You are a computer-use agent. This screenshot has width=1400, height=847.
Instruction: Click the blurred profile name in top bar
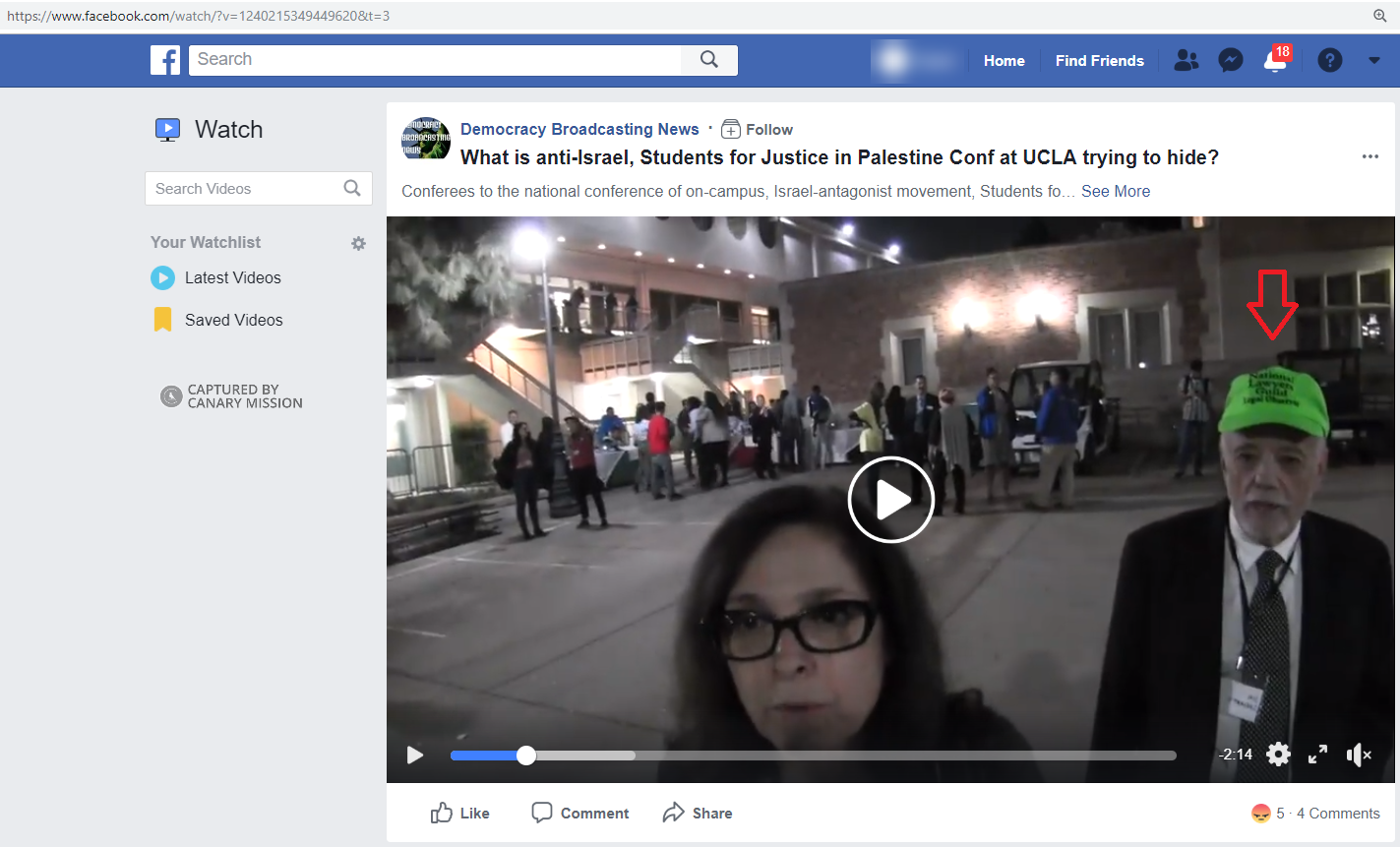pyautogui.click(x=916, y=61)
